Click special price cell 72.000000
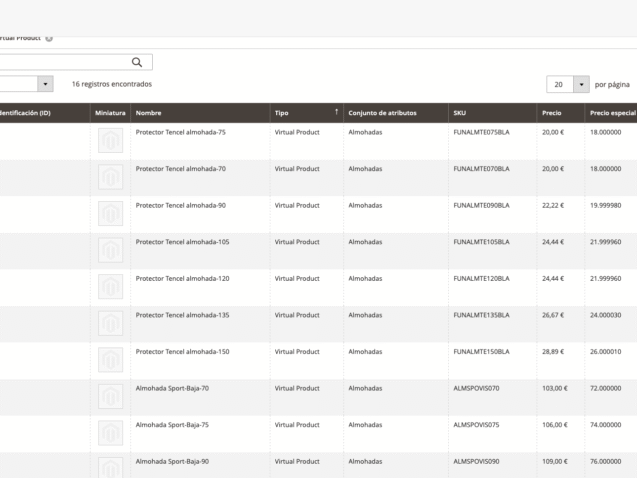Viewport: 637px width, 478px height. (x=605, y=388)
